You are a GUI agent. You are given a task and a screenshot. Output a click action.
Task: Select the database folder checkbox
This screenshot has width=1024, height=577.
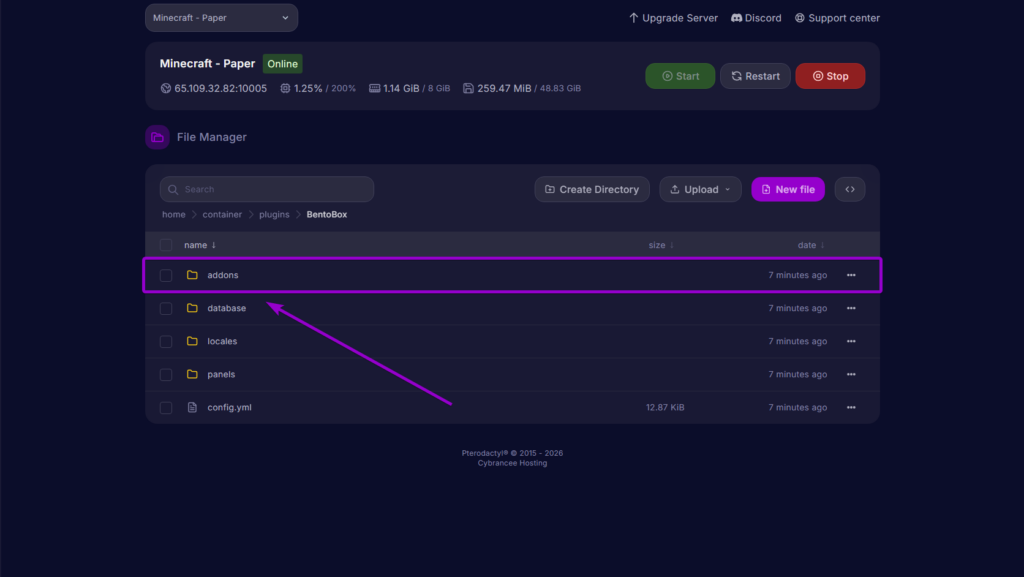click(x=166, y=308)
